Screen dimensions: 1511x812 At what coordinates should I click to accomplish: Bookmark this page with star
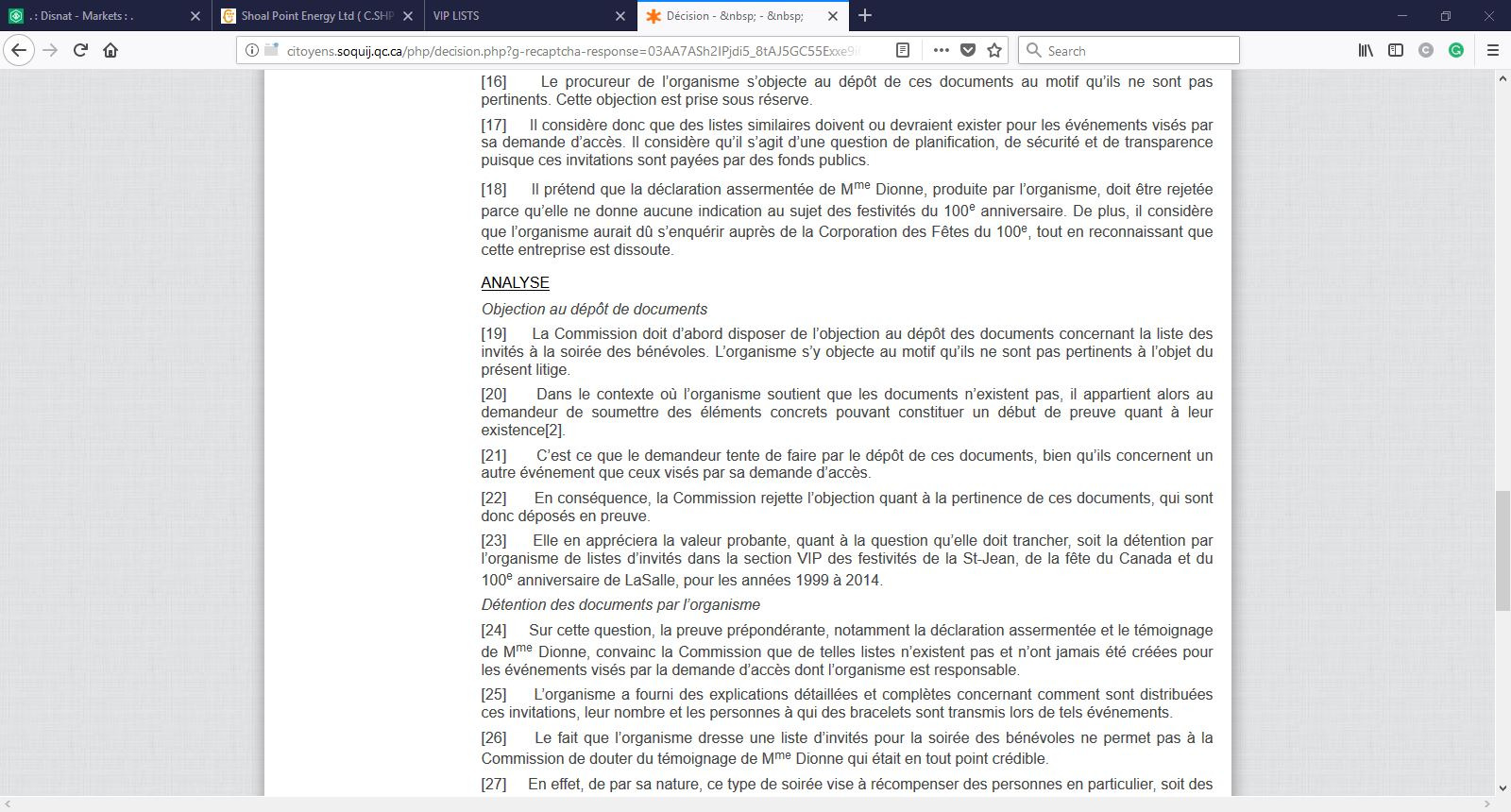[994, 50]
